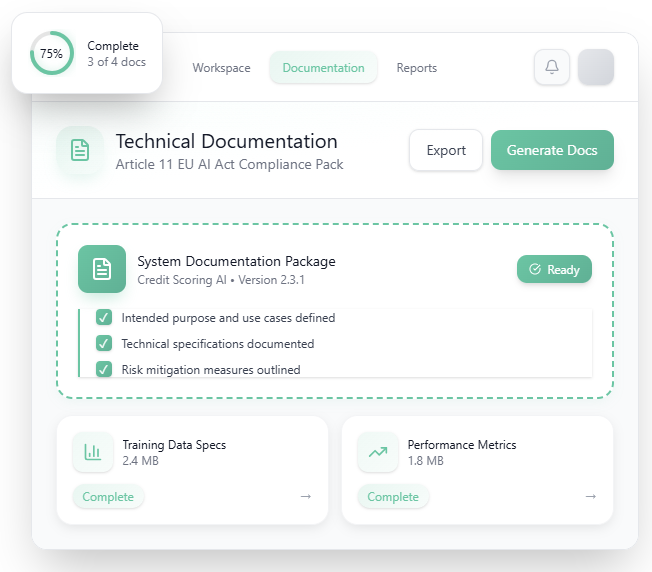Toggle risk mitigation measures checkbox
The width and height of the screenshot is (652, 572).
click(x=104, y=369)
